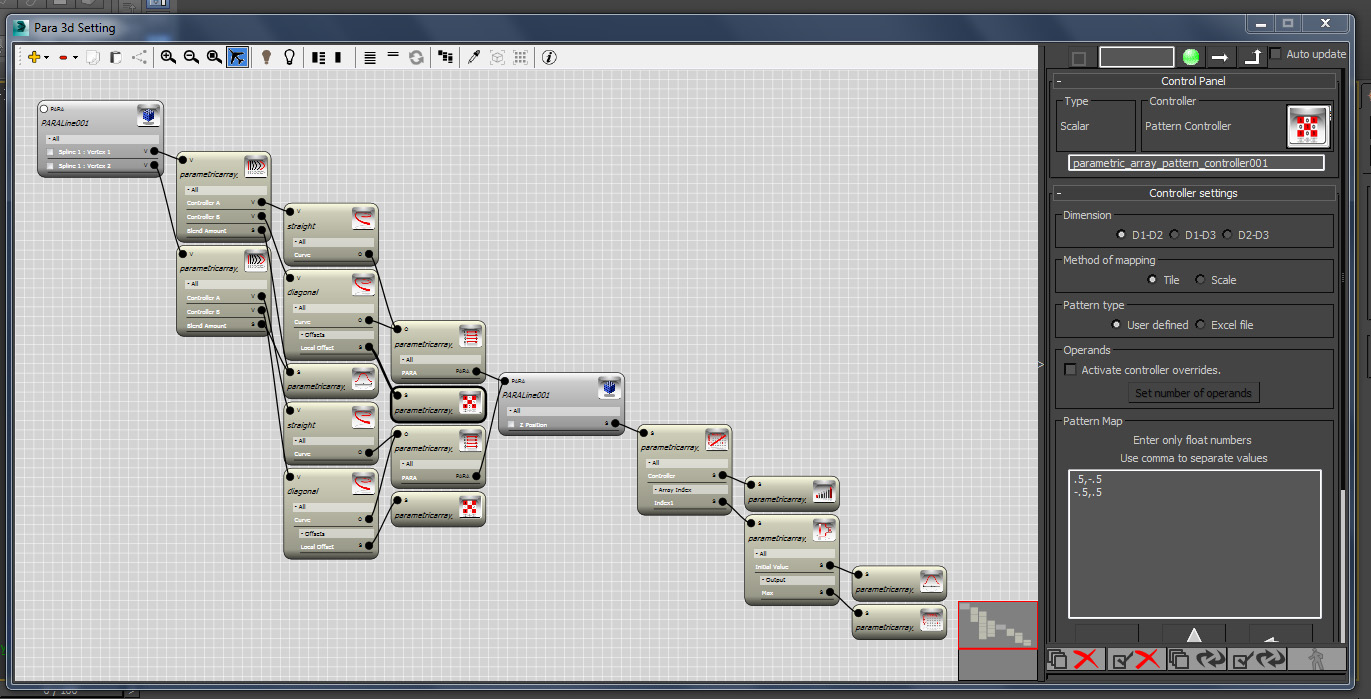Click the copies refresh arrows button
The width and height of the screenshot is (1371, 699).
[1198, 659]
